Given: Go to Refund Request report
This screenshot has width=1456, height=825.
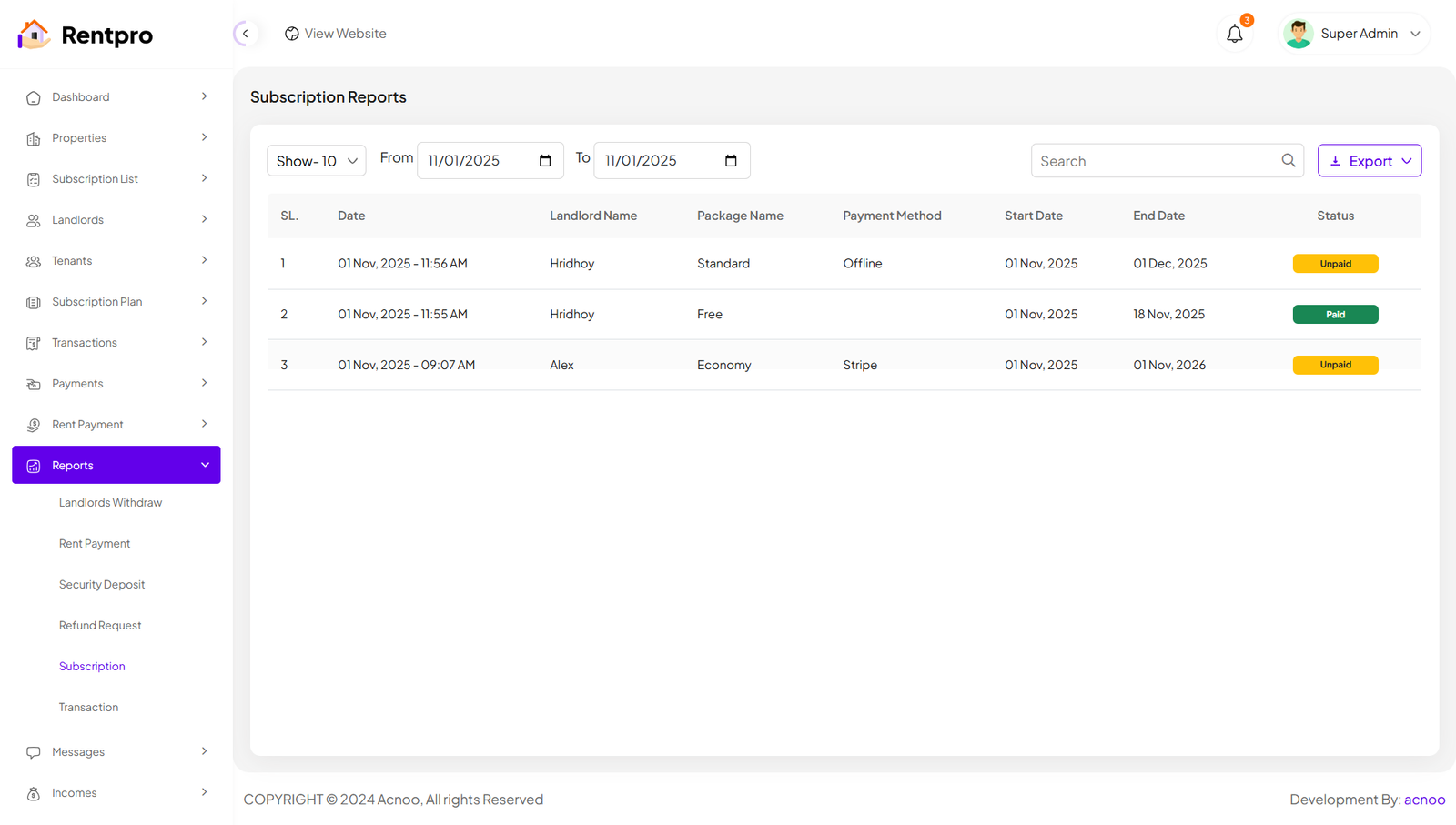Looking at the screenshot, I should click(100, 626).
